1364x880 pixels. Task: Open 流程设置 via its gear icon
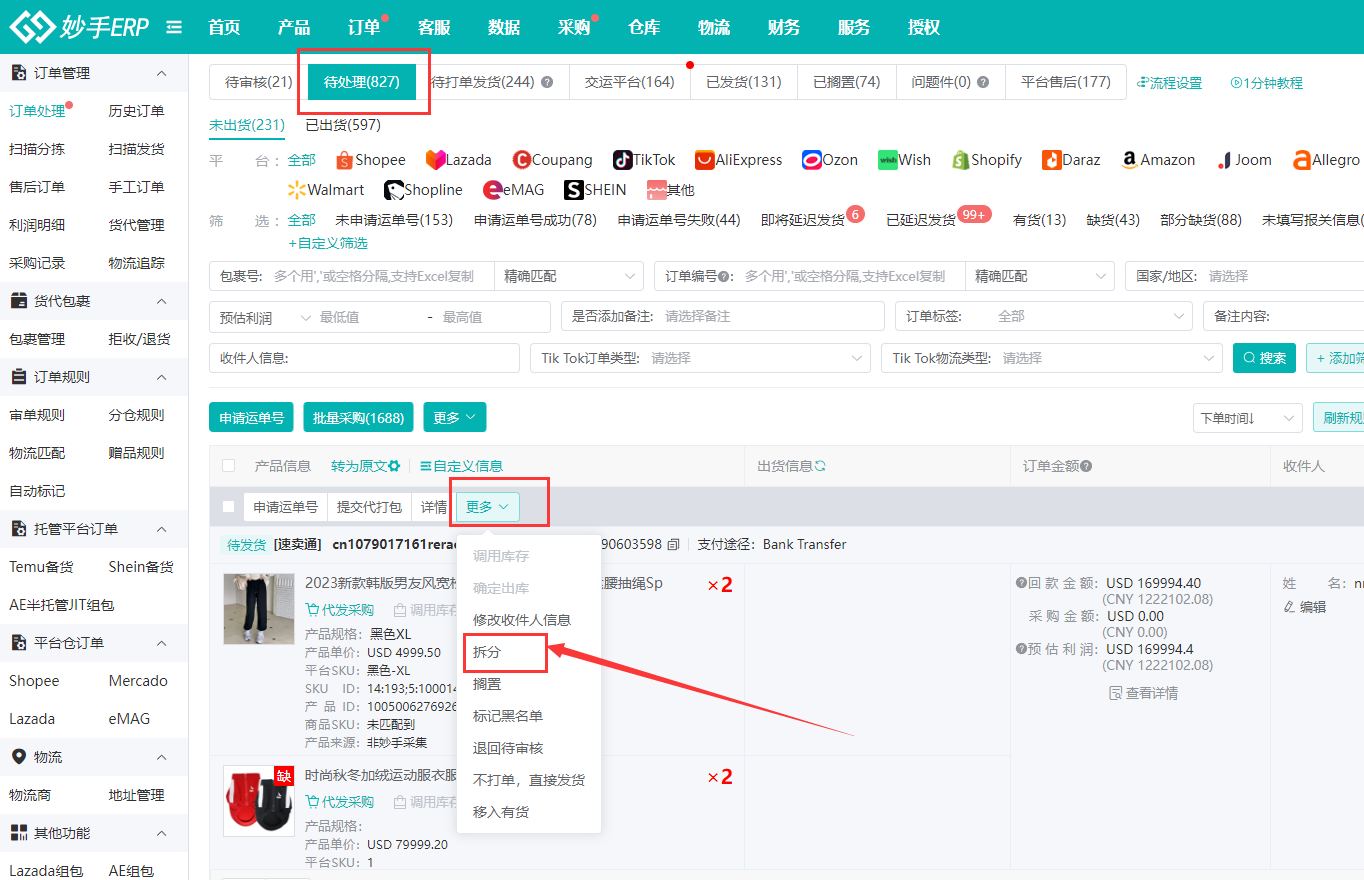1145,84
